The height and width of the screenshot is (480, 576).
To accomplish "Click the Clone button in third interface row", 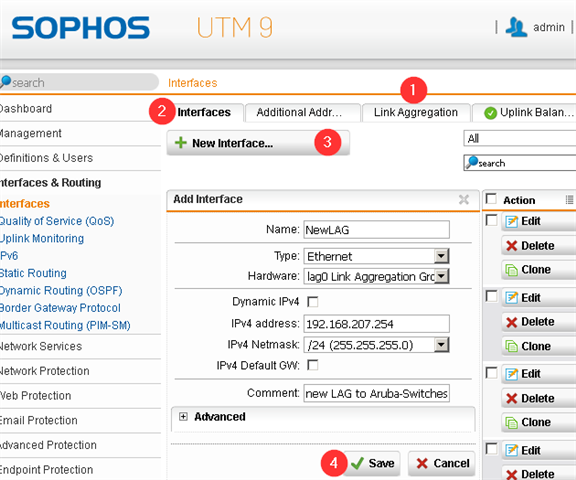I will [x=539, y=422].
